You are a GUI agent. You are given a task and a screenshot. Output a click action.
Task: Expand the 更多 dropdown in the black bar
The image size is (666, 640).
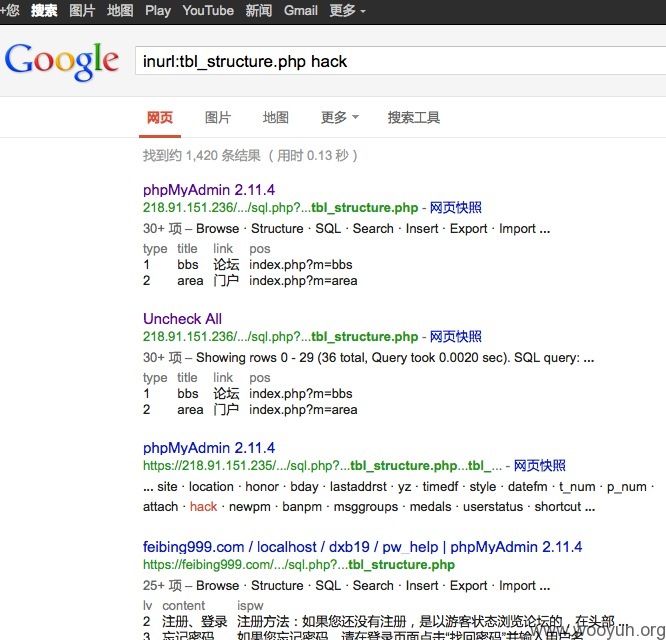tap(347, 10)
